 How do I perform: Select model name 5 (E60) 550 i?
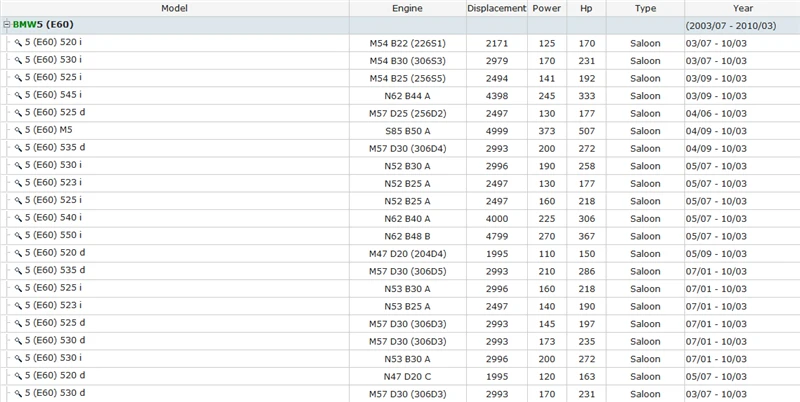point(53,235)
